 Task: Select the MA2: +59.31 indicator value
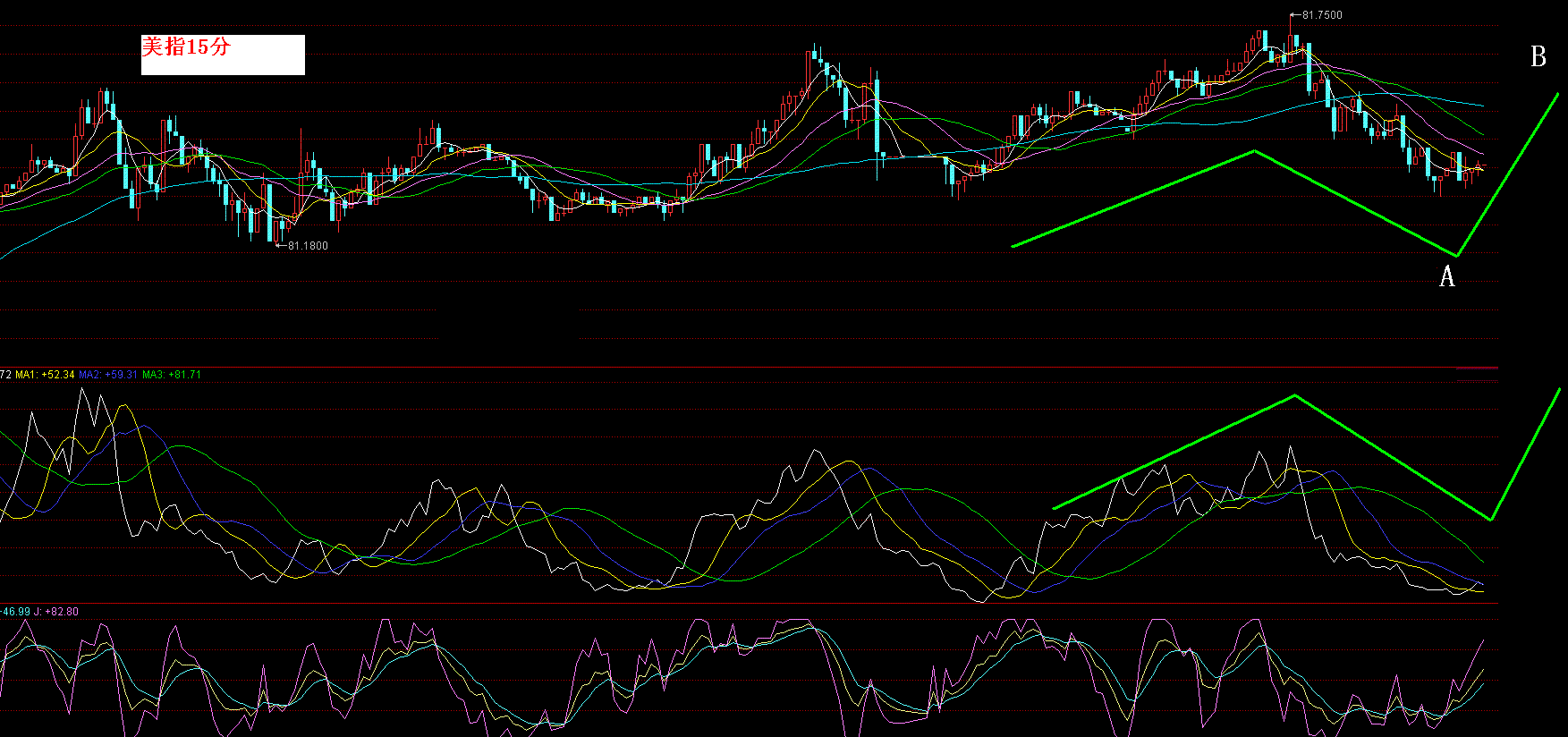[x=108, y=375]
